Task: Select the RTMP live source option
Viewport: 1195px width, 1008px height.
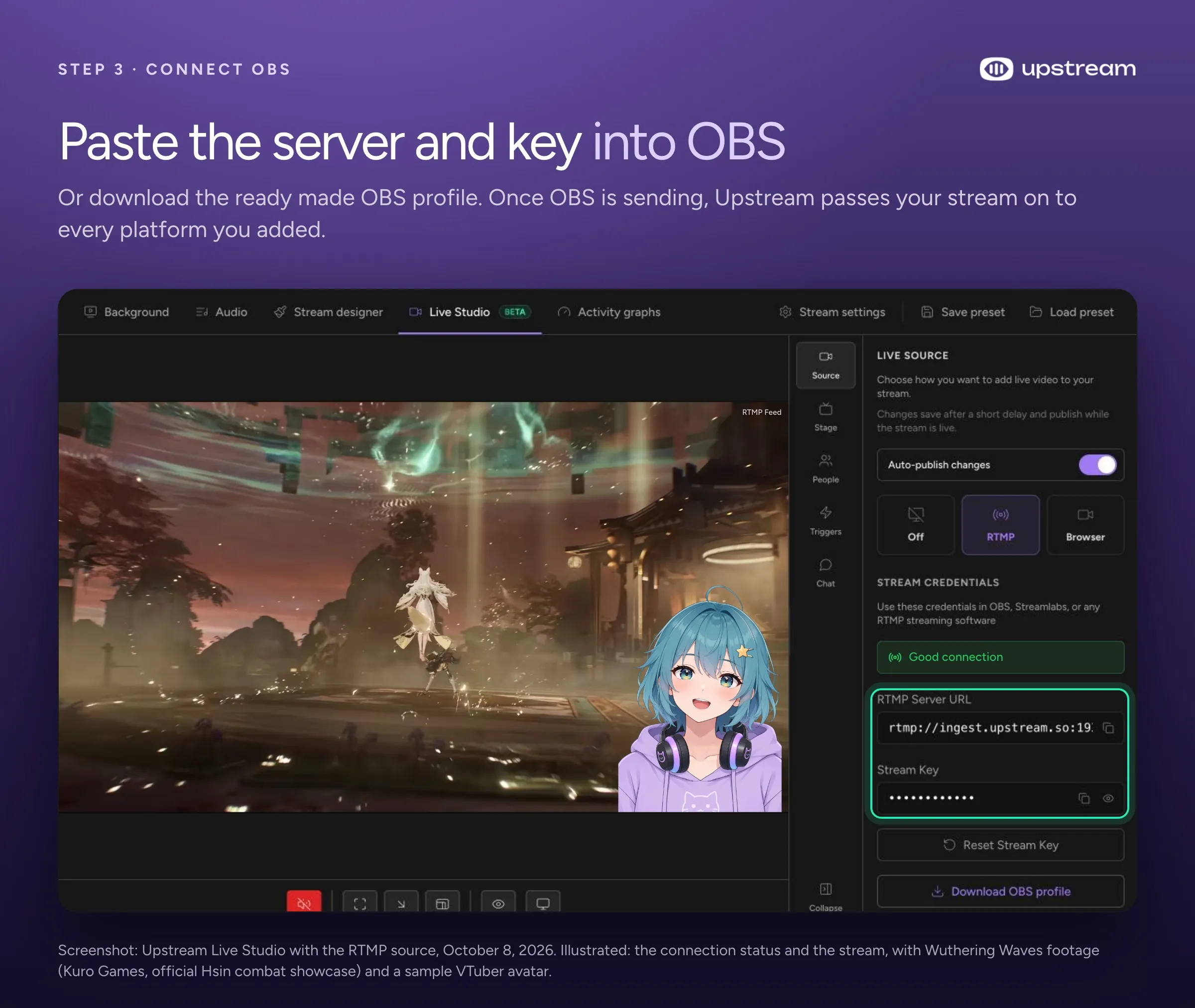Action: (1000, 524)
